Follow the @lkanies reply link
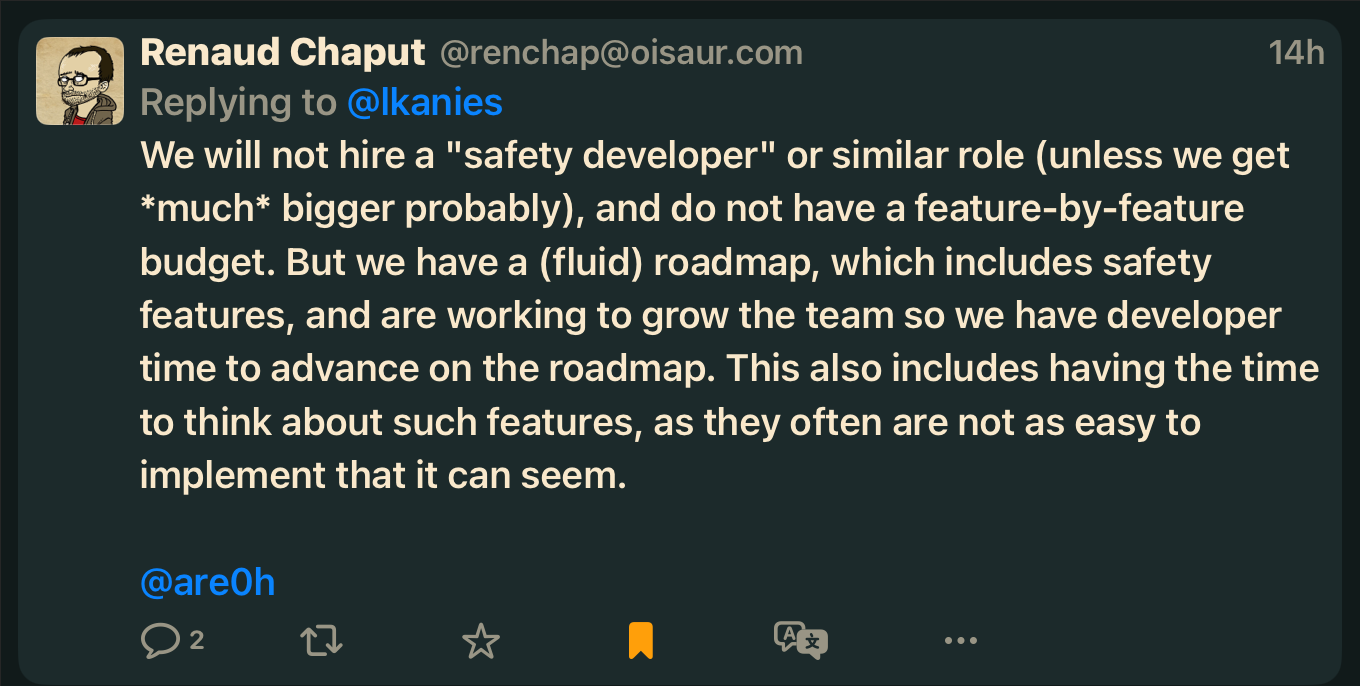The image size is (1360, 686). click(x=424, y=102)
